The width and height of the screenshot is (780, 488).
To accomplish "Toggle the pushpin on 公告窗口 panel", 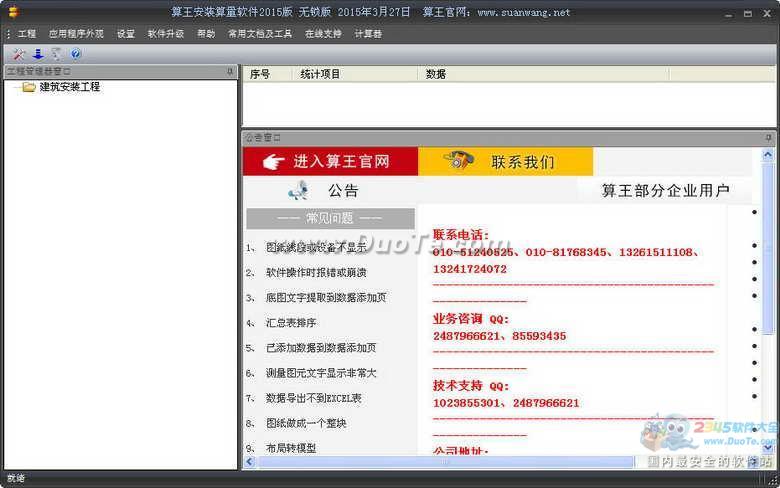I will pyautogui.click(x=768, y=137).
